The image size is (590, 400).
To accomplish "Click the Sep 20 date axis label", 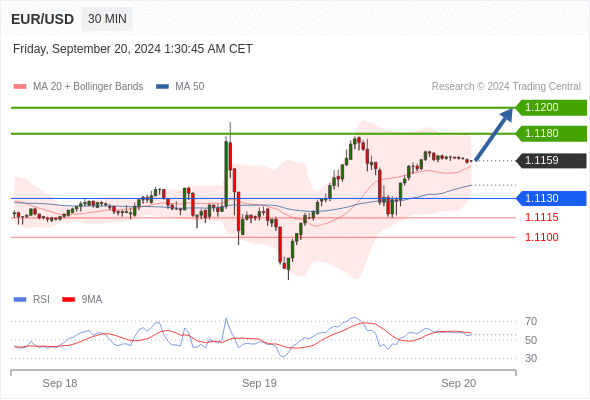I will click(459, 383).
